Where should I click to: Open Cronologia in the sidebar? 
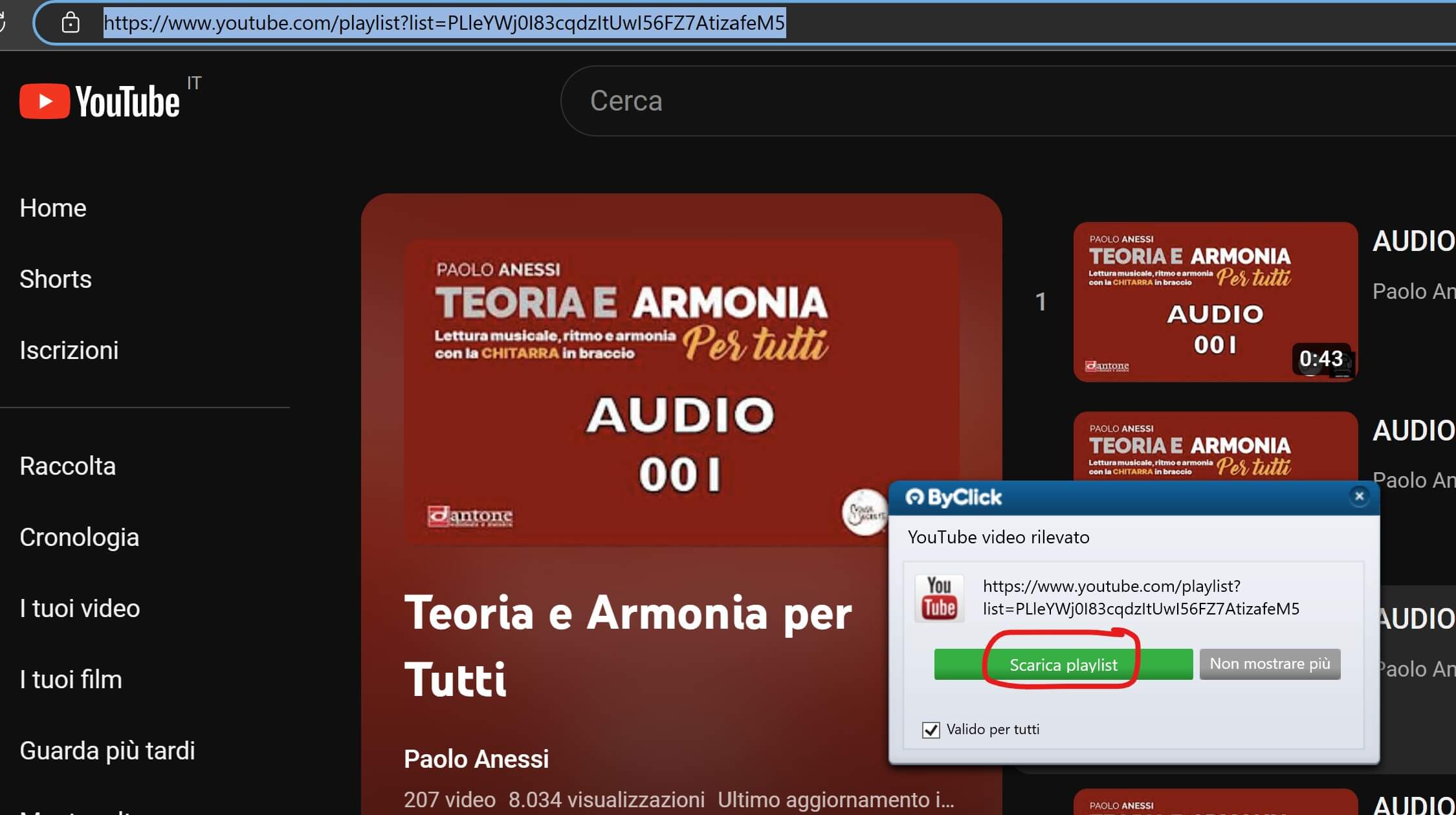coord(80,538)
